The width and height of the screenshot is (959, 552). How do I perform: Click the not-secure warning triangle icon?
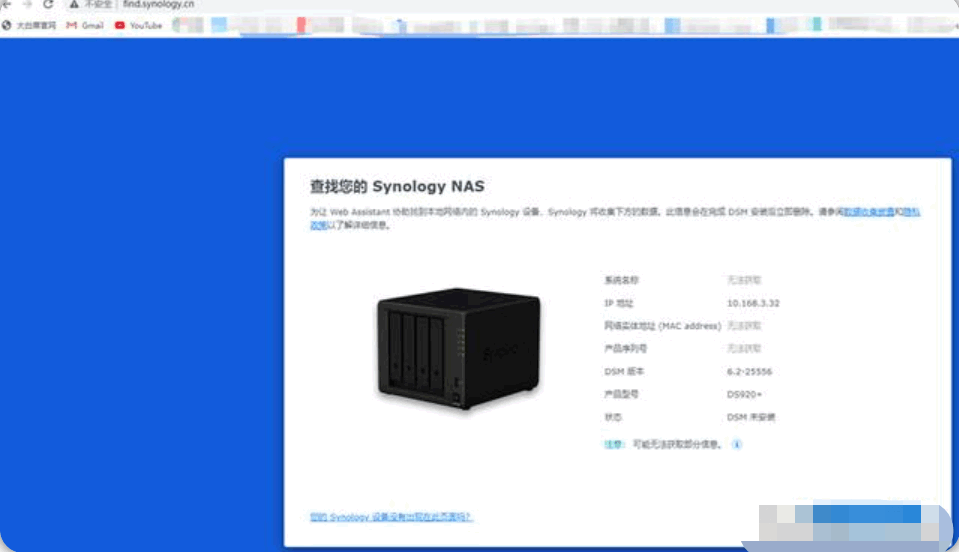[x=73, y=4]
